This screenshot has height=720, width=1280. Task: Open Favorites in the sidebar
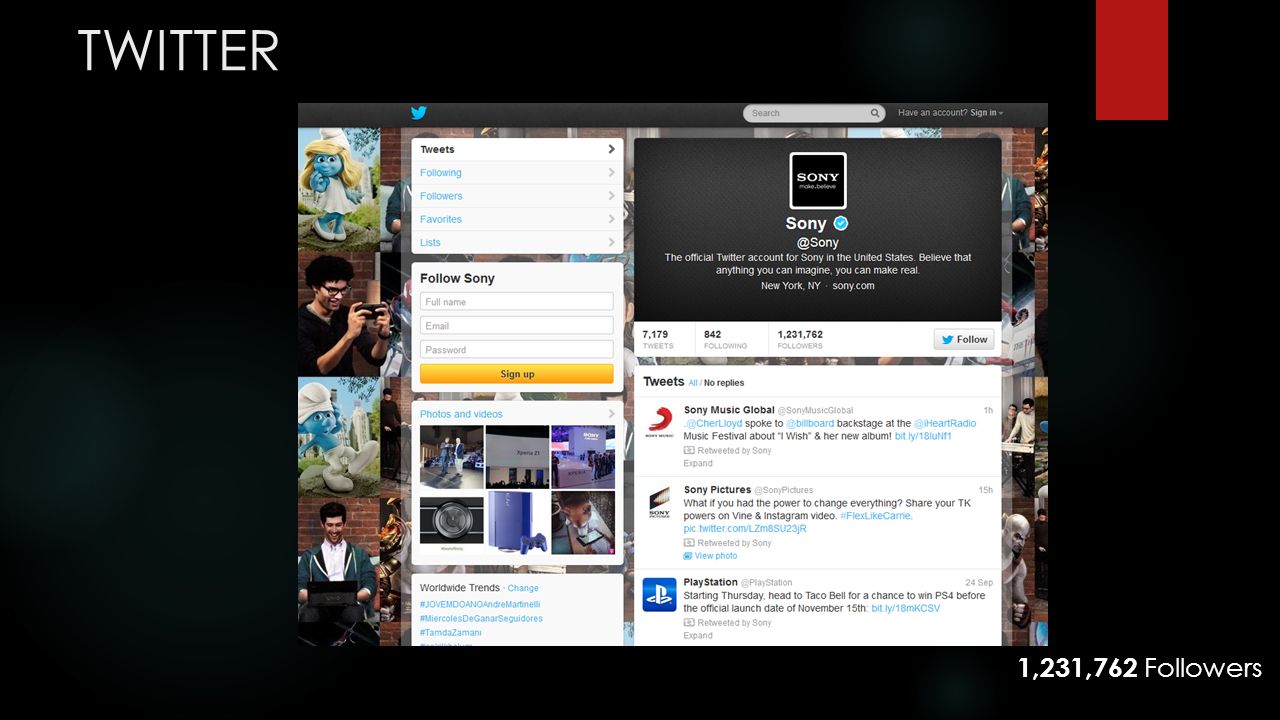[517, 219]
